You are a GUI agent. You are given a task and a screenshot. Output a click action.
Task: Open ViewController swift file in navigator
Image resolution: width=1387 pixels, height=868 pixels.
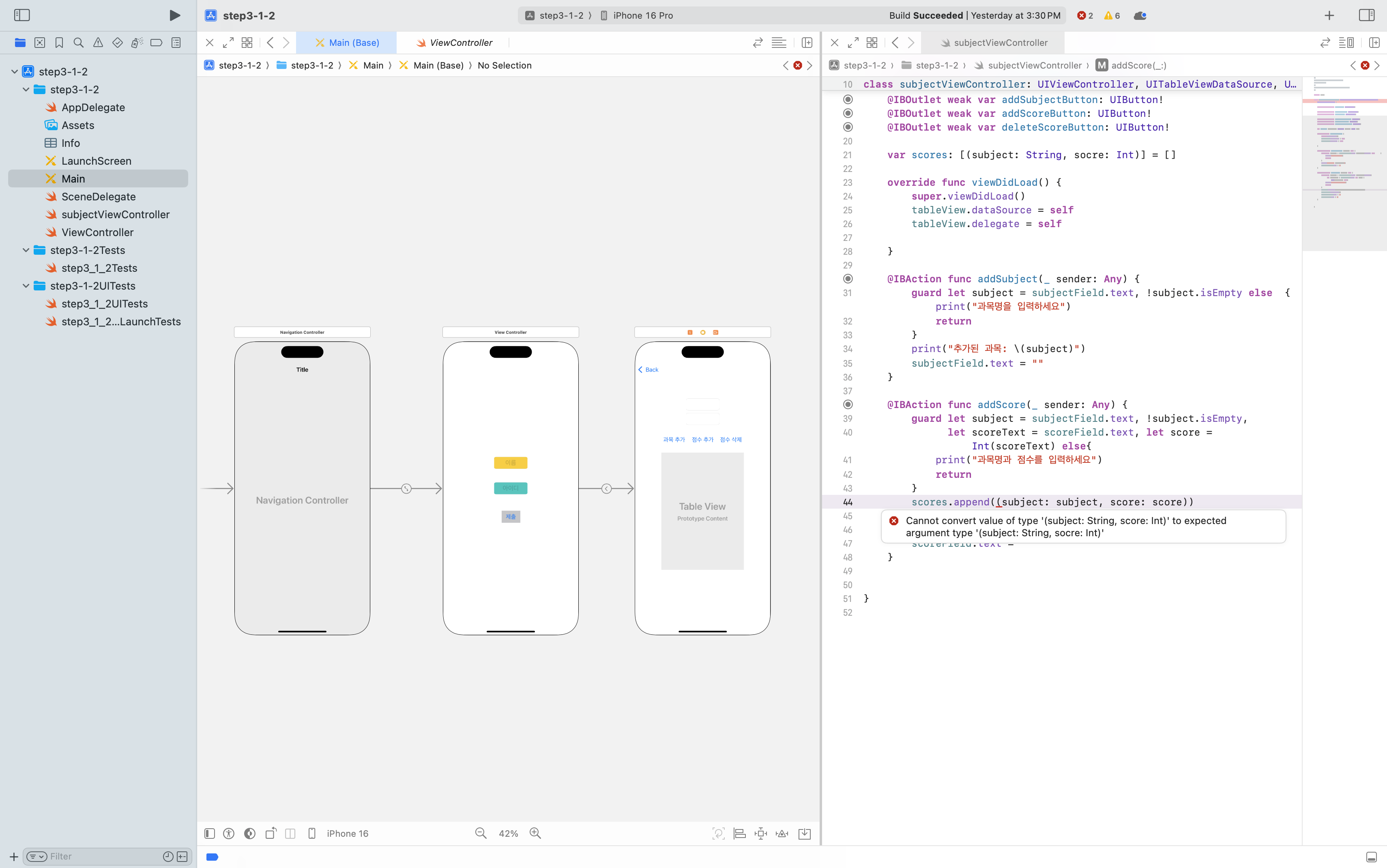click(98, 232)
